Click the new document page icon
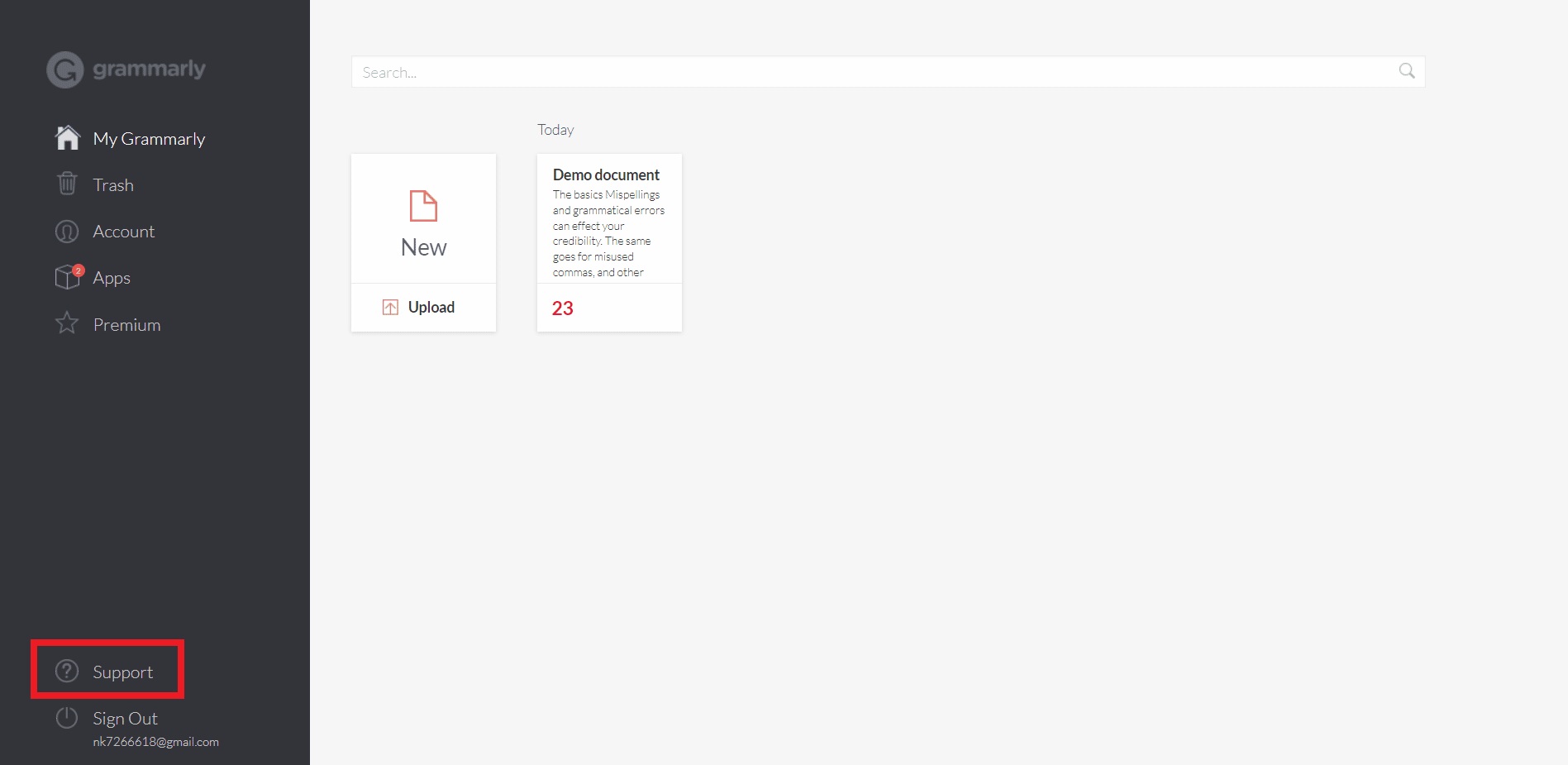Image resolution: width=1568 pixels, height=765 pixels. [423, 206]
